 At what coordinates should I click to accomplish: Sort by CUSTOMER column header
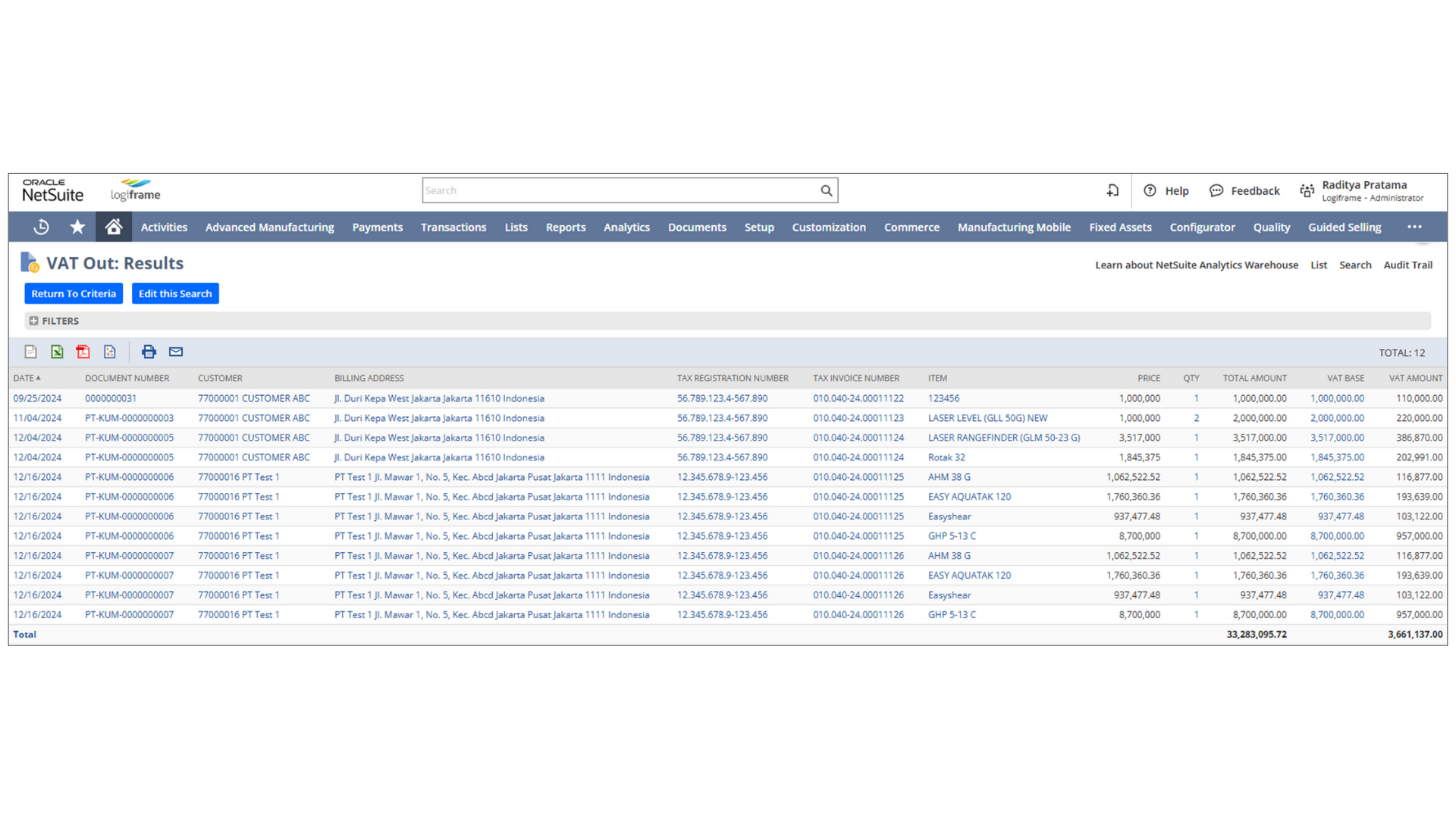coord(220,378)
